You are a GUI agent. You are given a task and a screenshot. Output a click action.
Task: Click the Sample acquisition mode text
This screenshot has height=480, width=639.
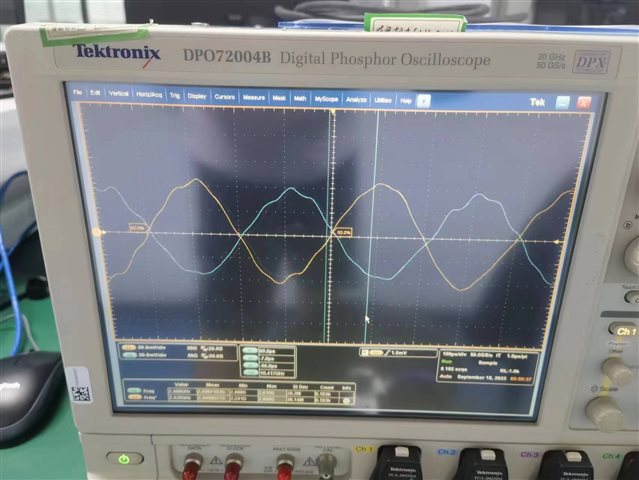[487, 363]
